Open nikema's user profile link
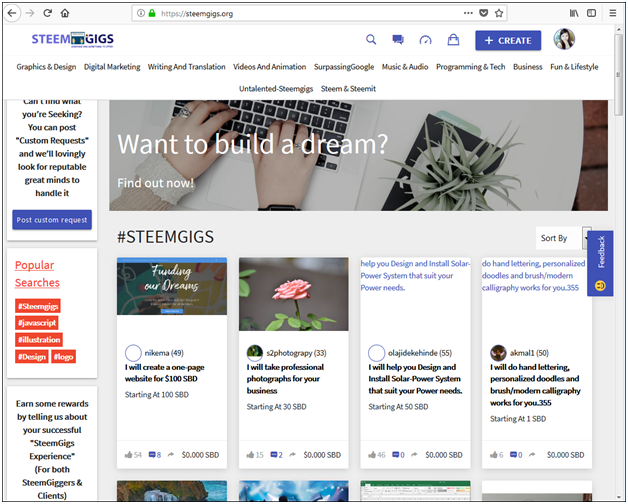Viewport: 628px width, 504px height. (x=164, y=353)
